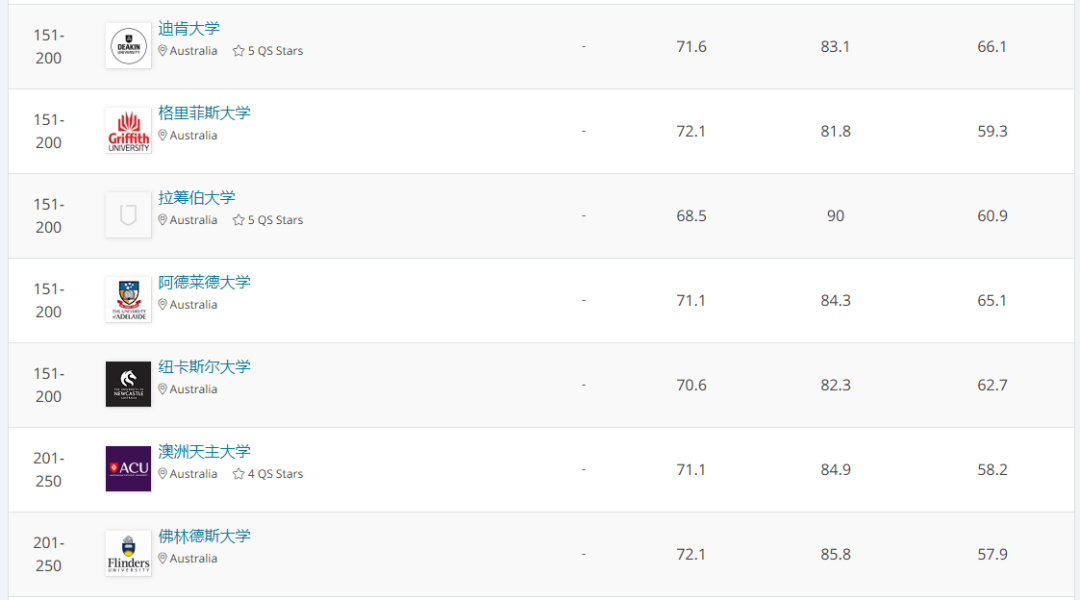Click the University of Adelaide crest logo
Viewport: 1080px width, 600px height.
pyautogui.click(x=128, y=300)
